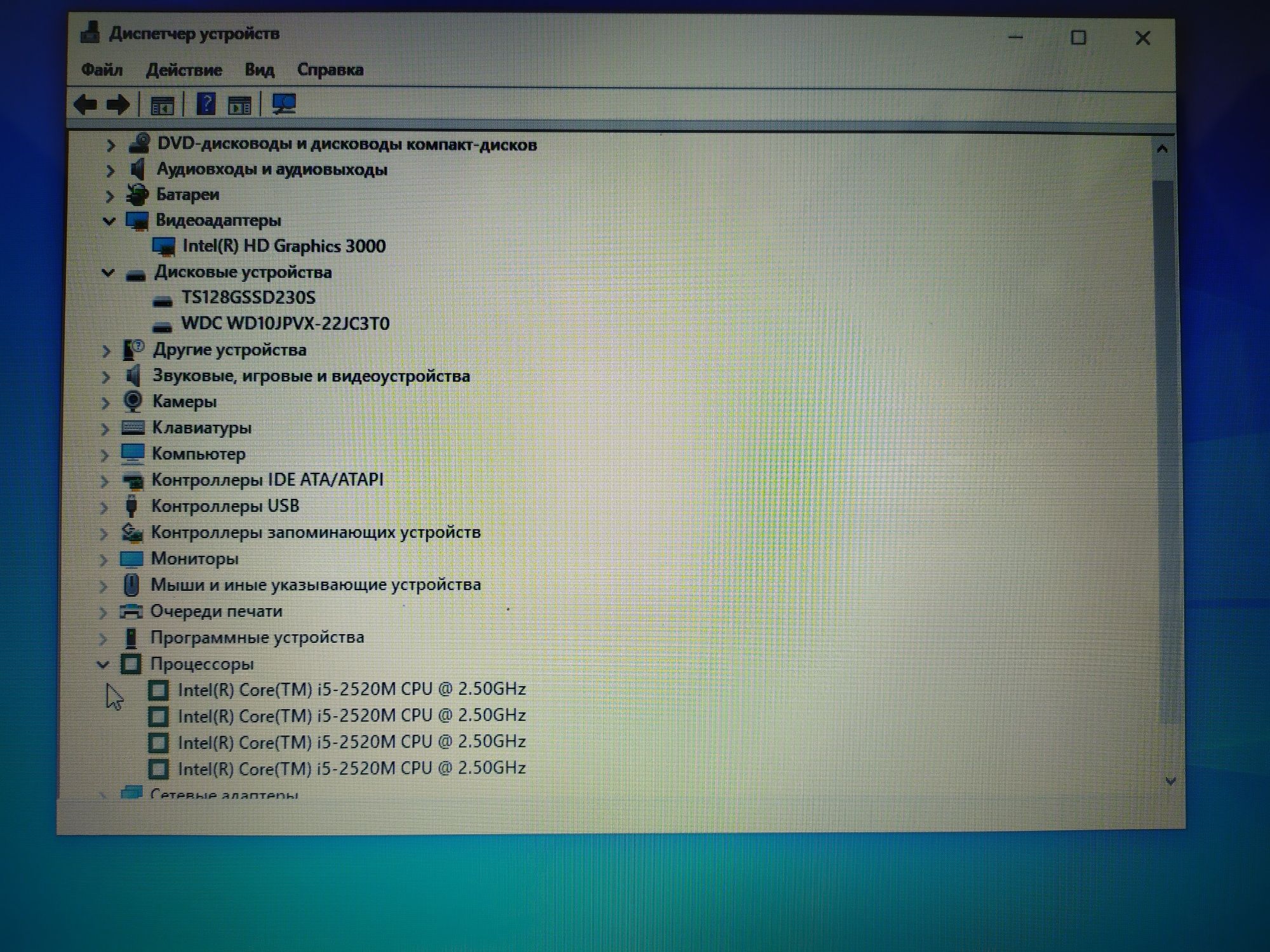Expand the Контроллеры запоминающих устройств chevron

(x=104, y=534)
